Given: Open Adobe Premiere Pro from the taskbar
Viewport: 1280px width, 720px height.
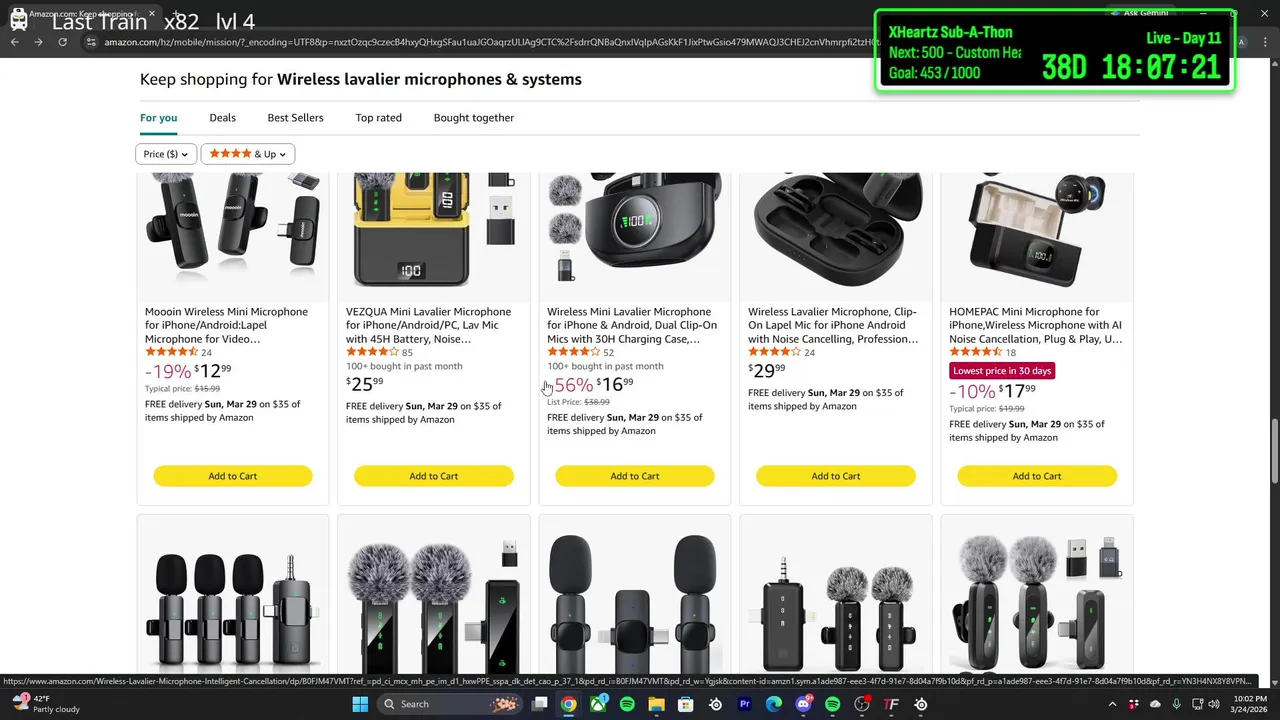Looking at the screenshot, I should (x=744, y=704).
